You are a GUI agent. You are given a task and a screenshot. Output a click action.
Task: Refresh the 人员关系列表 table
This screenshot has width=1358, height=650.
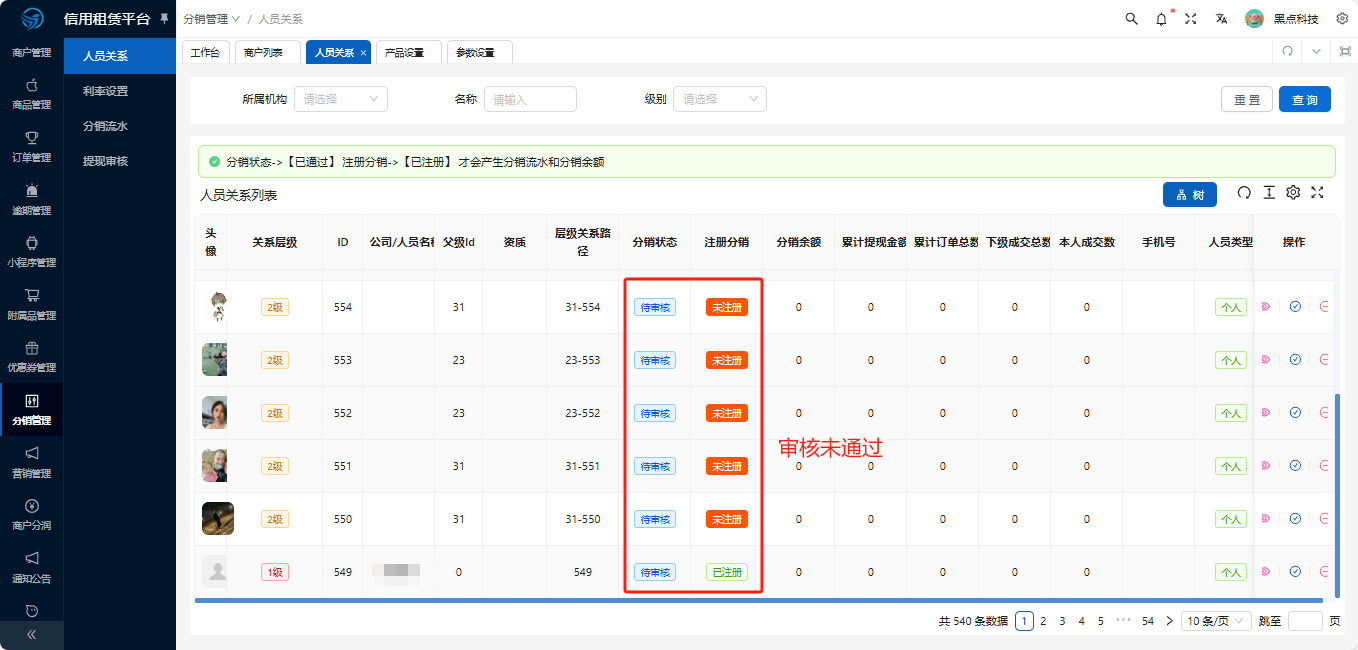click(1244, 193)
